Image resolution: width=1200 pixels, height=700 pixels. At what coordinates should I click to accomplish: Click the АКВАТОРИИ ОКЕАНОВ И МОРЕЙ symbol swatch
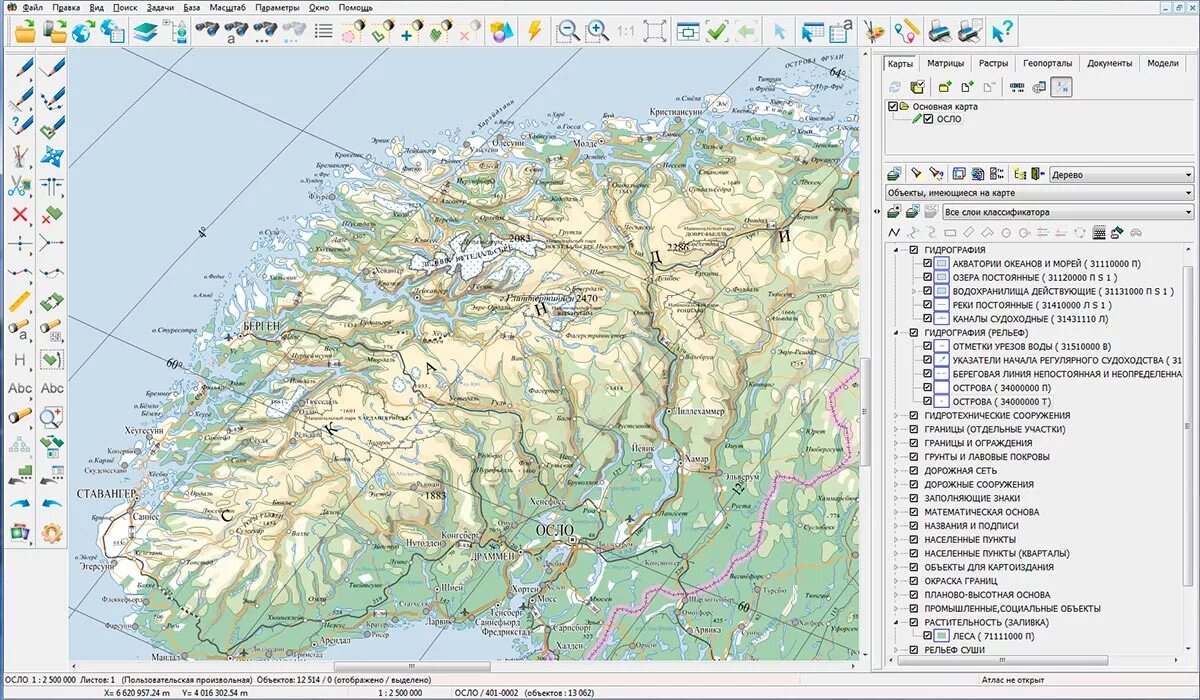pos(942,263)
